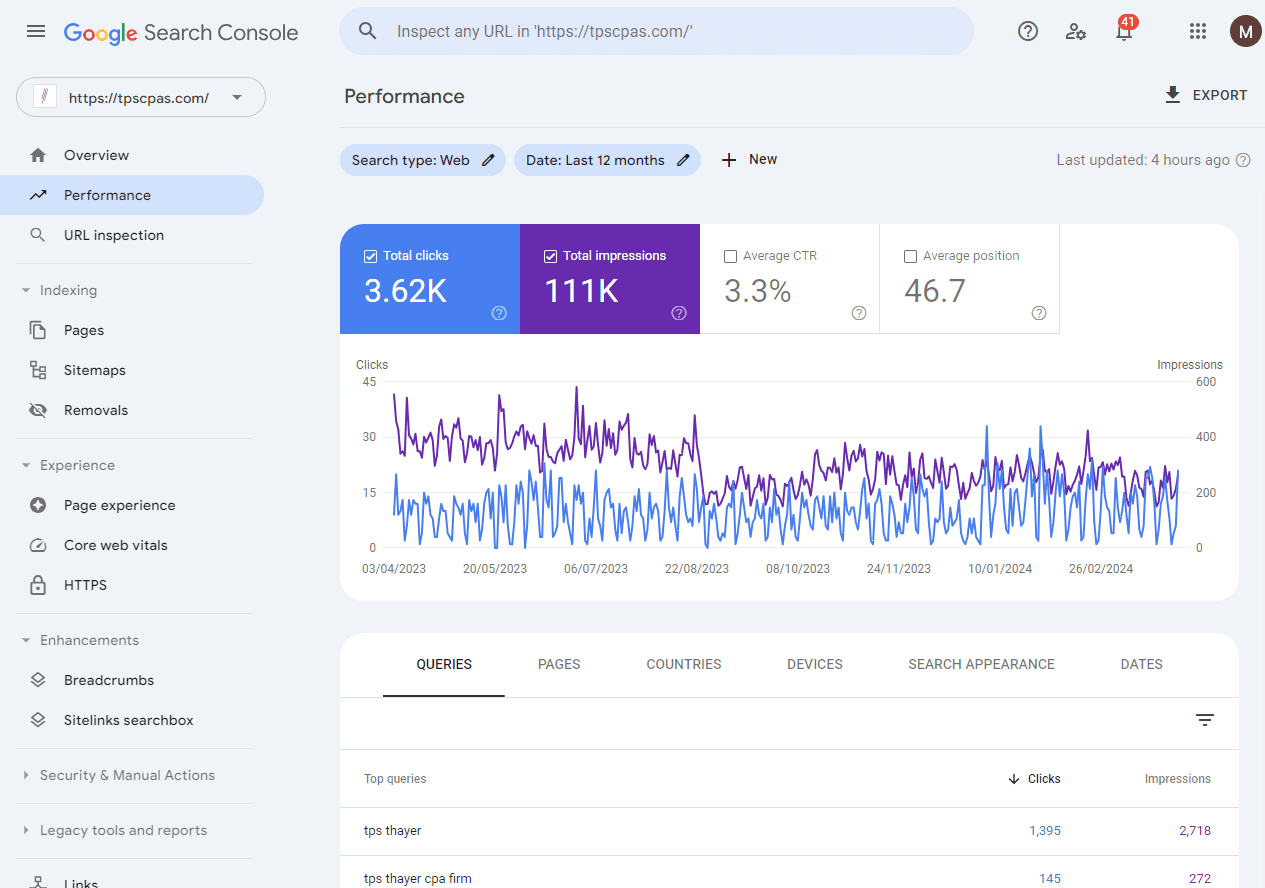Click the URL inspection search field

656,31
